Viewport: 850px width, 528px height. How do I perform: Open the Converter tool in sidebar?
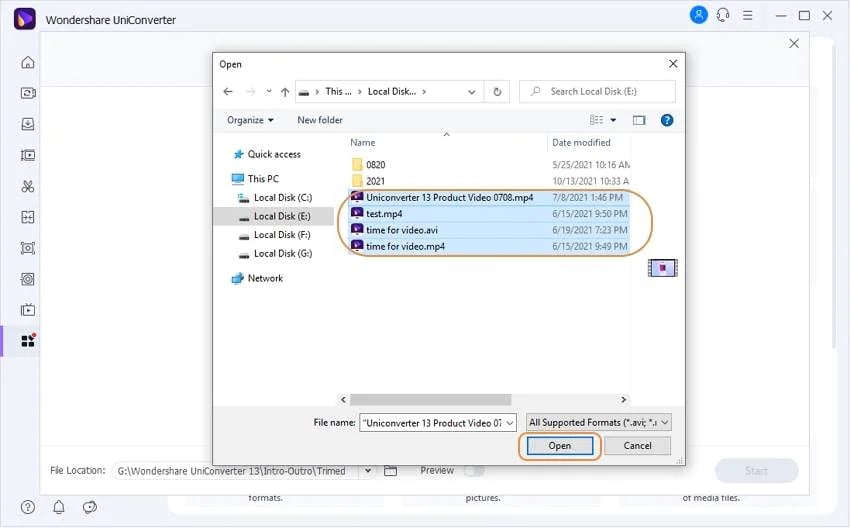click(28, 93)
